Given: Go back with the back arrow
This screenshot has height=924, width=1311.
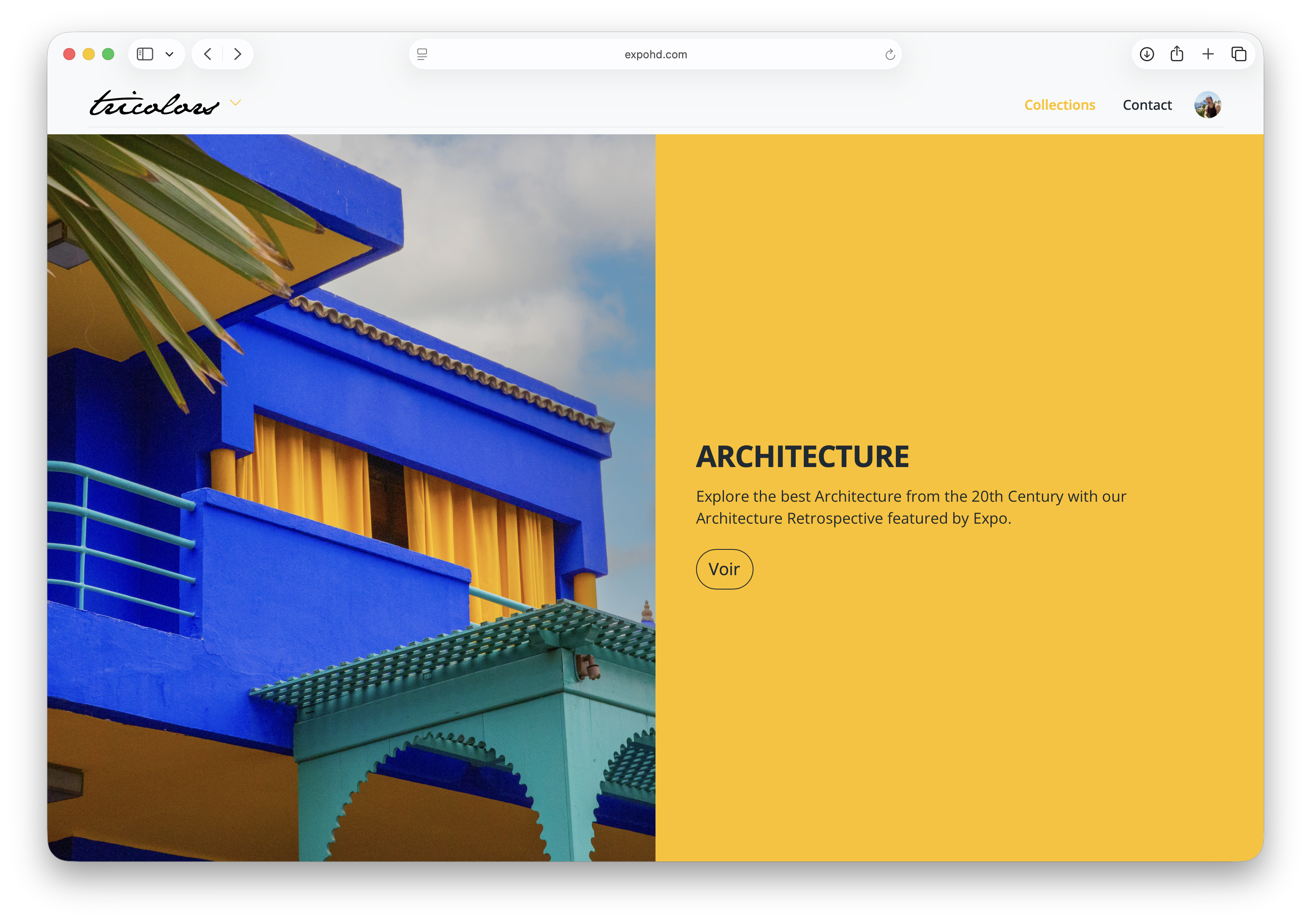Looking at the screenshot, I should pos(208,54).
